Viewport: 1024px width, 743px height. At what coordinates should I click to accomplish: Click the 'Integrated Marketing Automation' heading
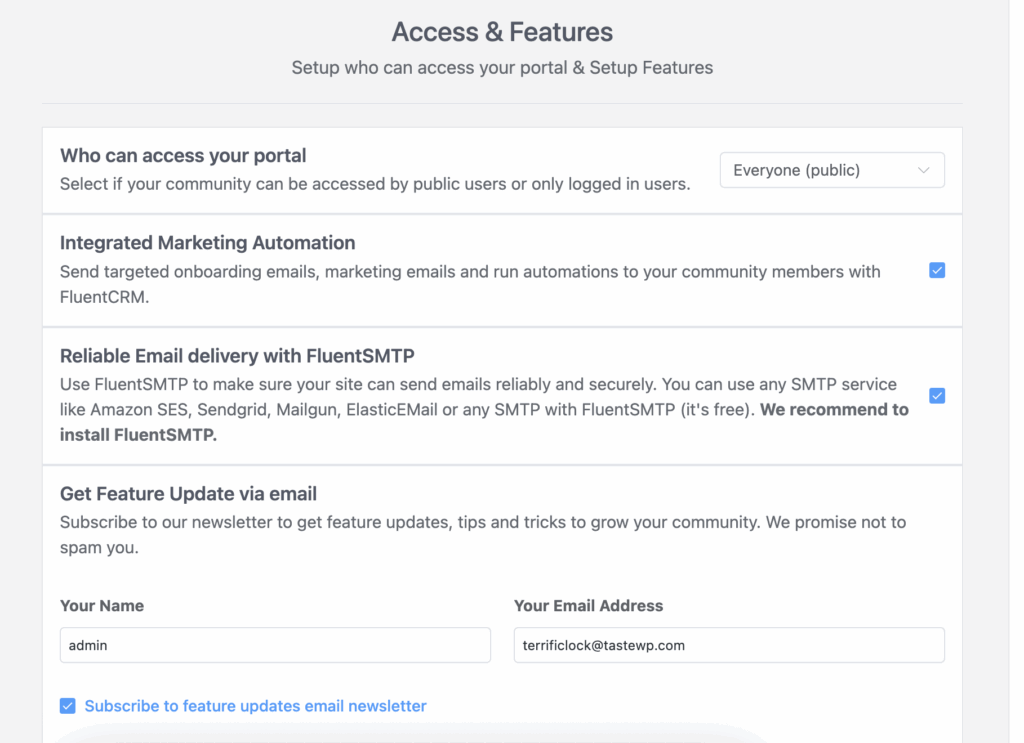[208, 243]
